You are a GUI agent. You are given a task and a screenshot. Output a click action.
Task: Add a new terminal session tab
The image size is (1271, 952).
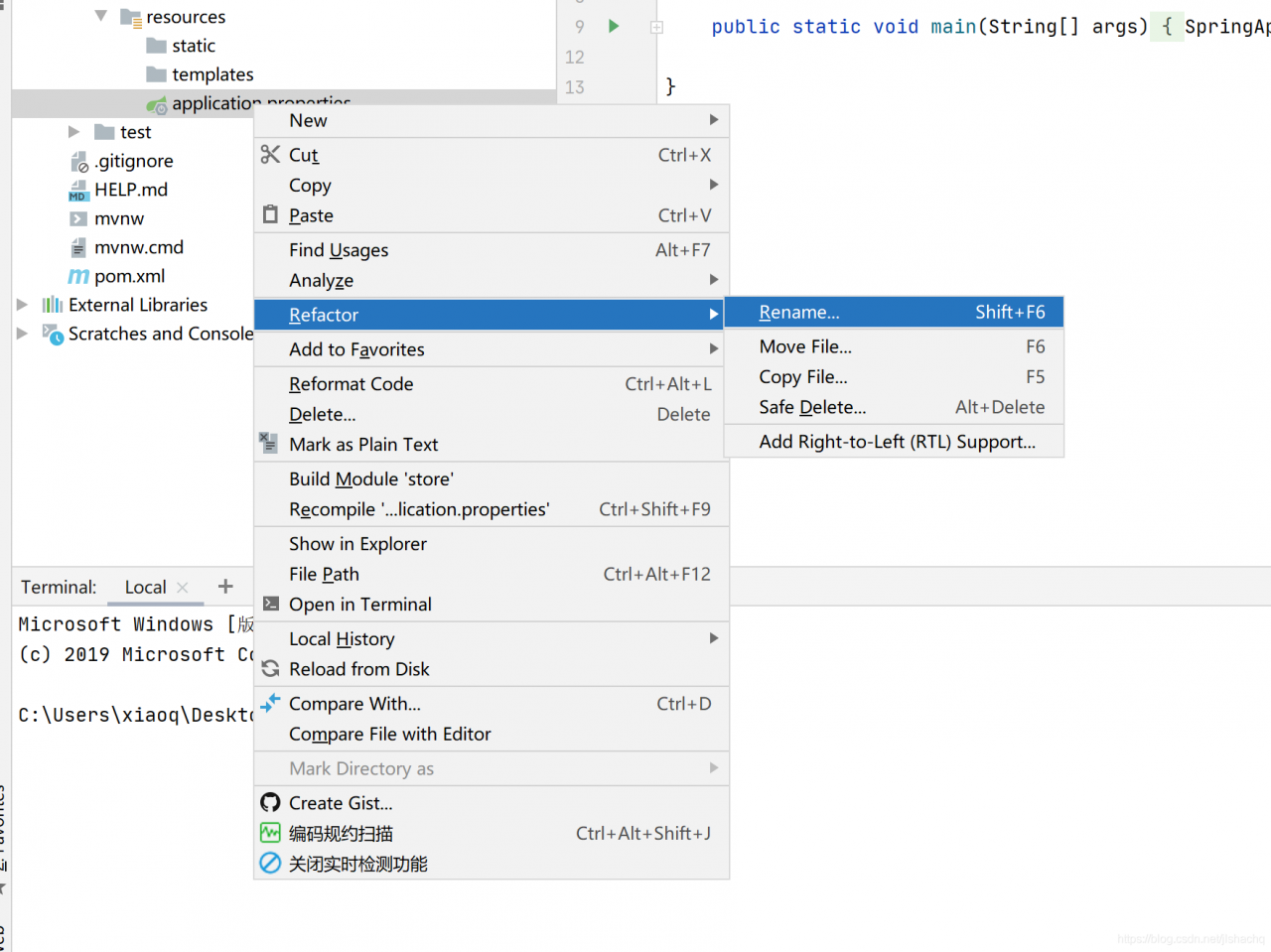click(x=225, y=587)
